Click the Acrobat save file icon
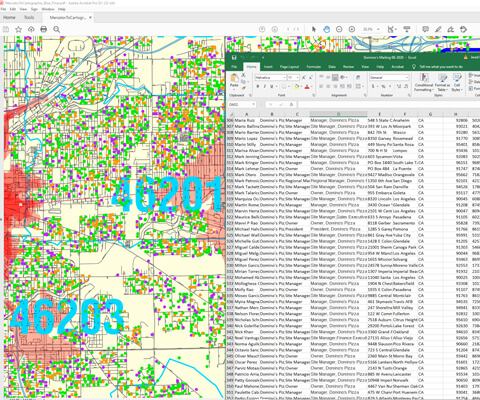Screen dimensions: 480x400 click(x=6, y=29)
